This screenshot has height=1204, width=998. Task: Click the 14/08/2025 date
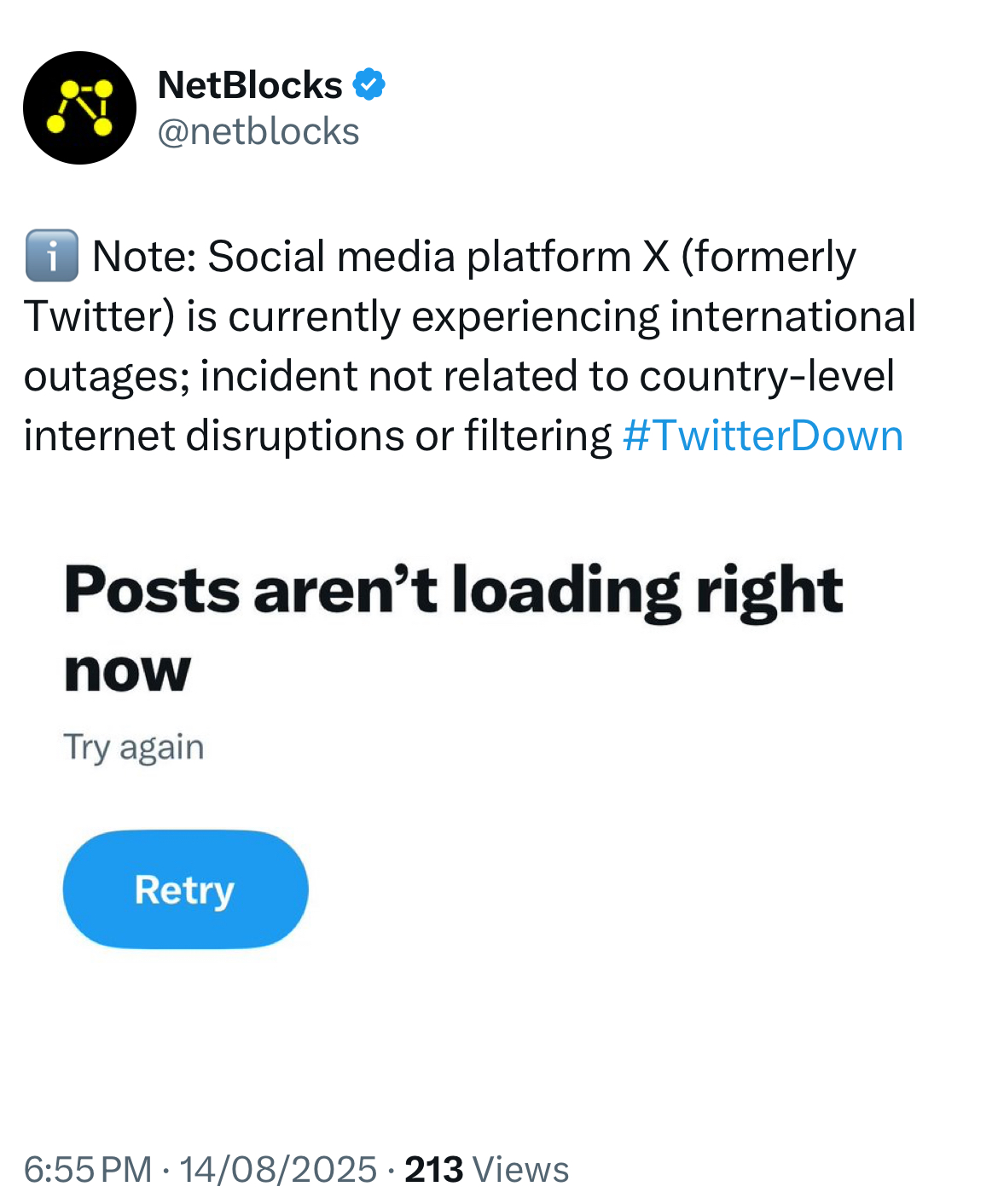pyautogui.click(x=278, y=1169)
